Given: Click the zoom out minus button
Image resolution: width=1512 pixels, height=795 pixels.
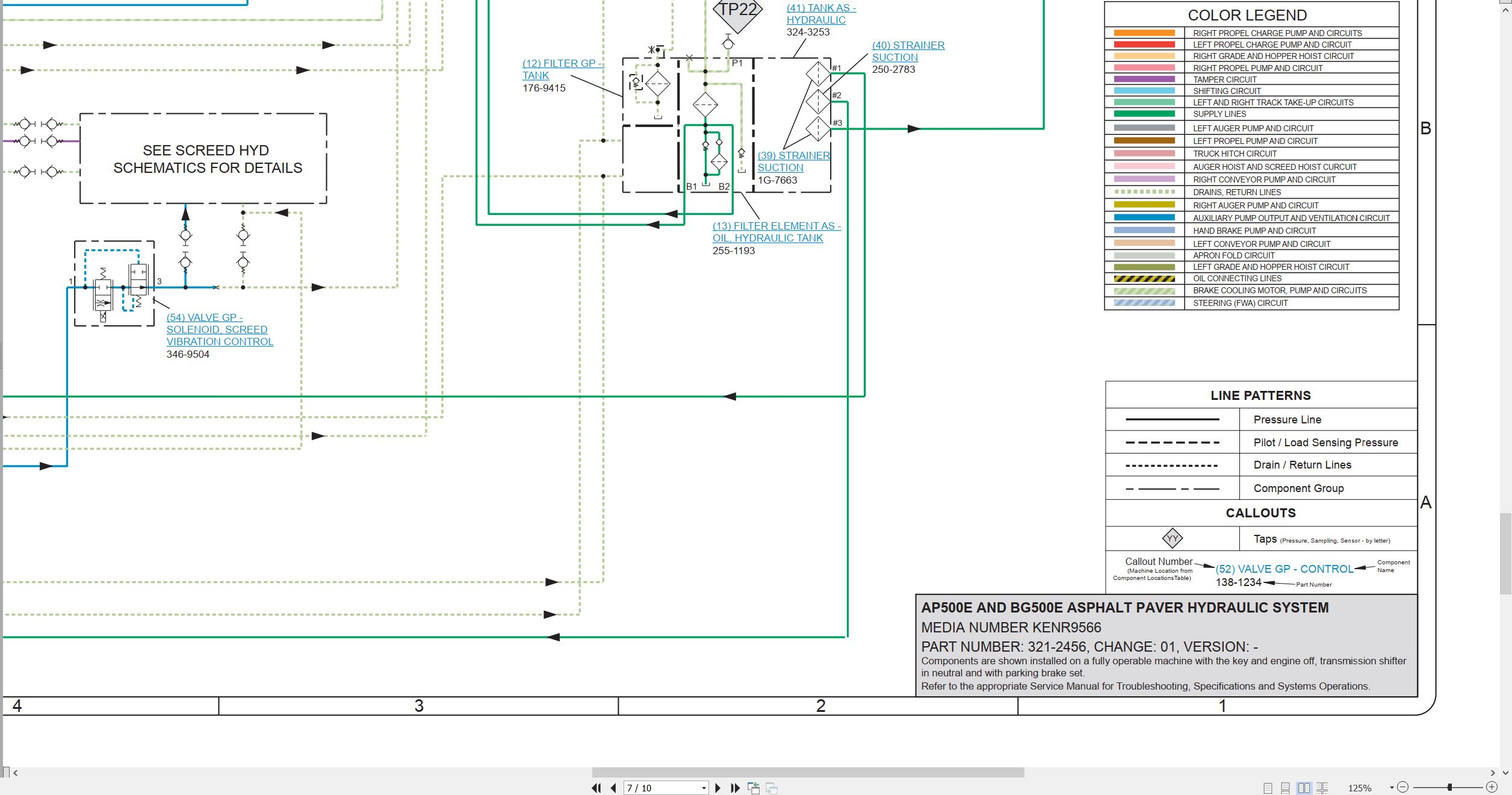Looking at the screenshot, I should click(1403, 787).
